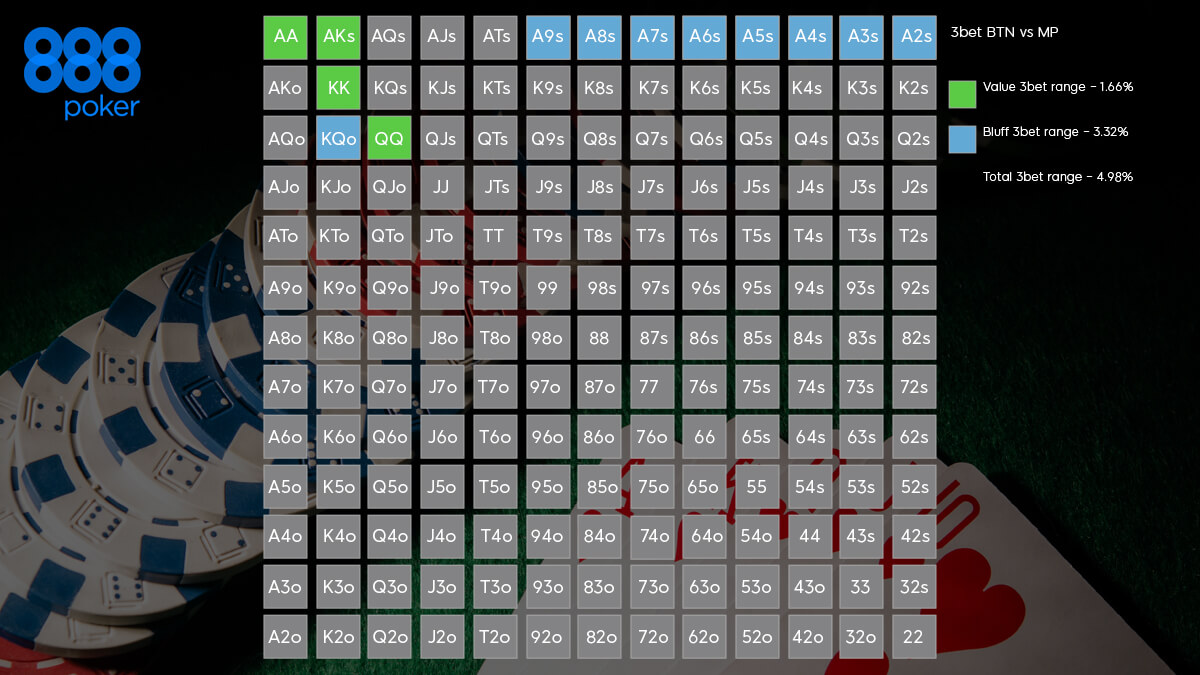
Task: Click the A2o hand cell
Action: [285, 637]
